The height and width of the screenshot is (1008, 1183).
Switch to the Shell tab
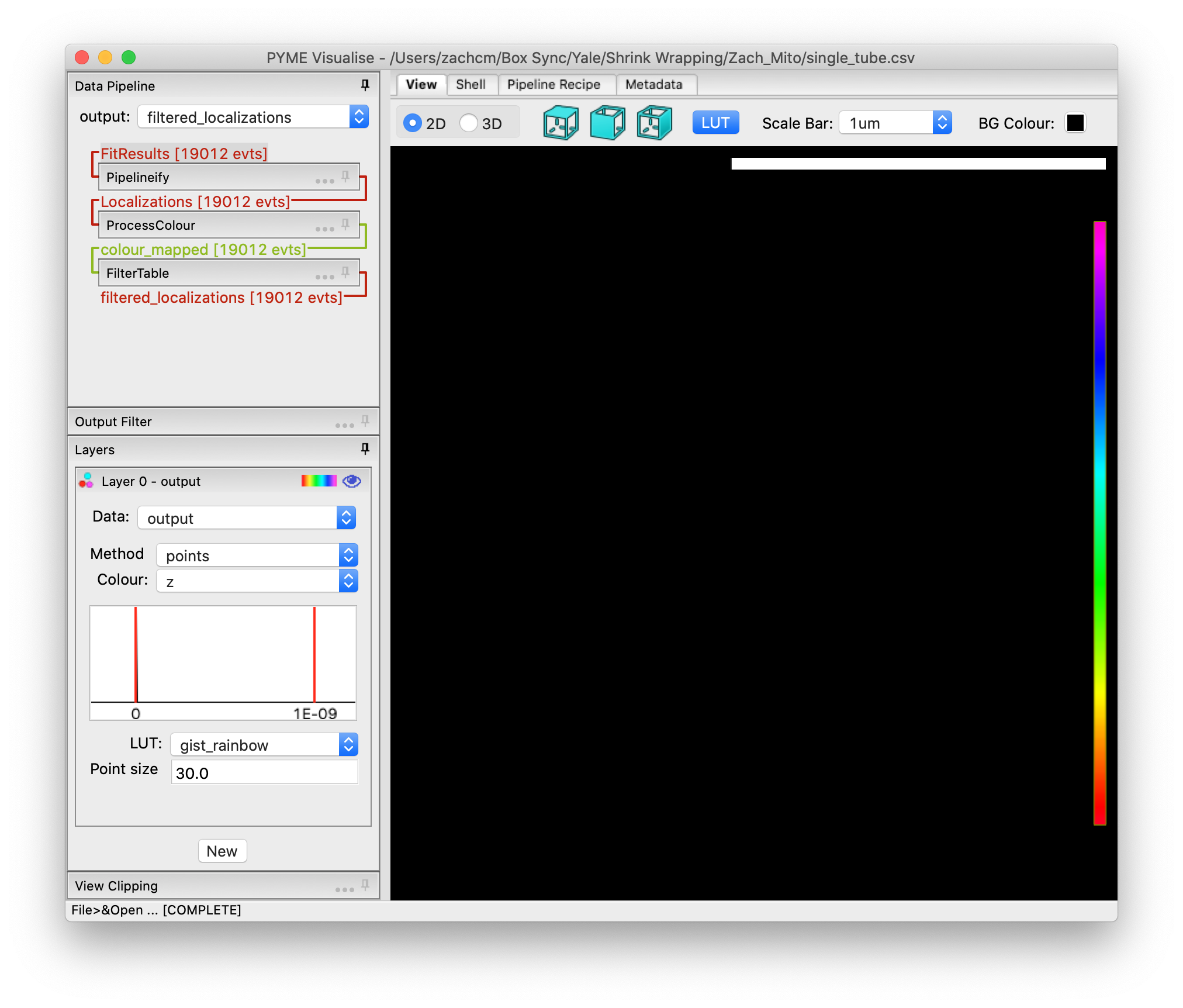click(x=472, y=84)
